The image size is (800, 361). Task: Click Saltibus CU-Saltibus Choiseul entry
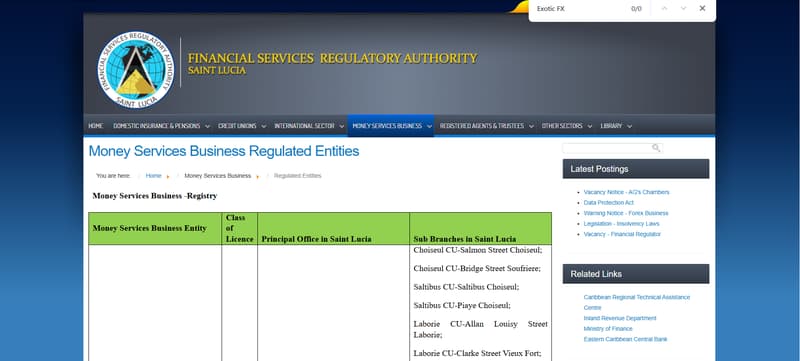click(466, 287)
